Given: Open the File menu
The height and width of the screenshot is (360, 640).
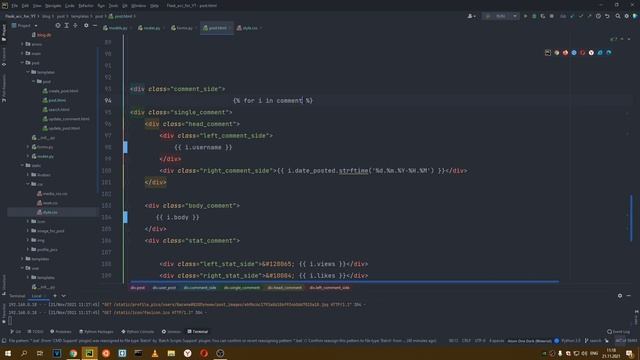Looking at the screenshot, I should coord(15,6).
